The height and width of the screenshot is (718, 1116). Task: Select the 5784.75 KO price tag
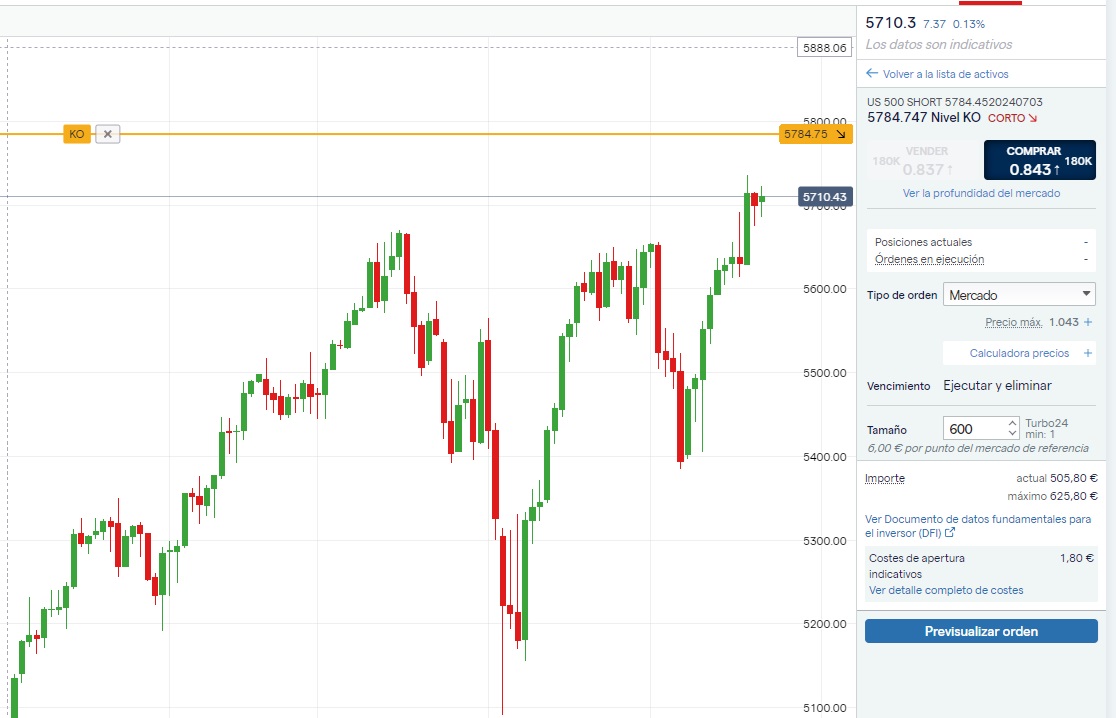click(x=813, y=134)
